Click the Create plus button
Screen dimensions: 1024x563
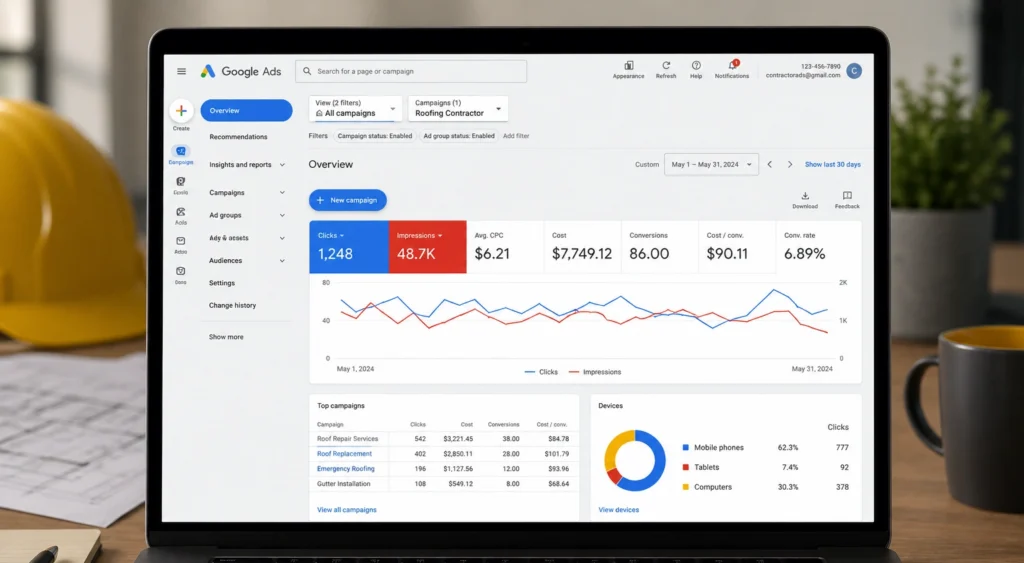point(182,111)
